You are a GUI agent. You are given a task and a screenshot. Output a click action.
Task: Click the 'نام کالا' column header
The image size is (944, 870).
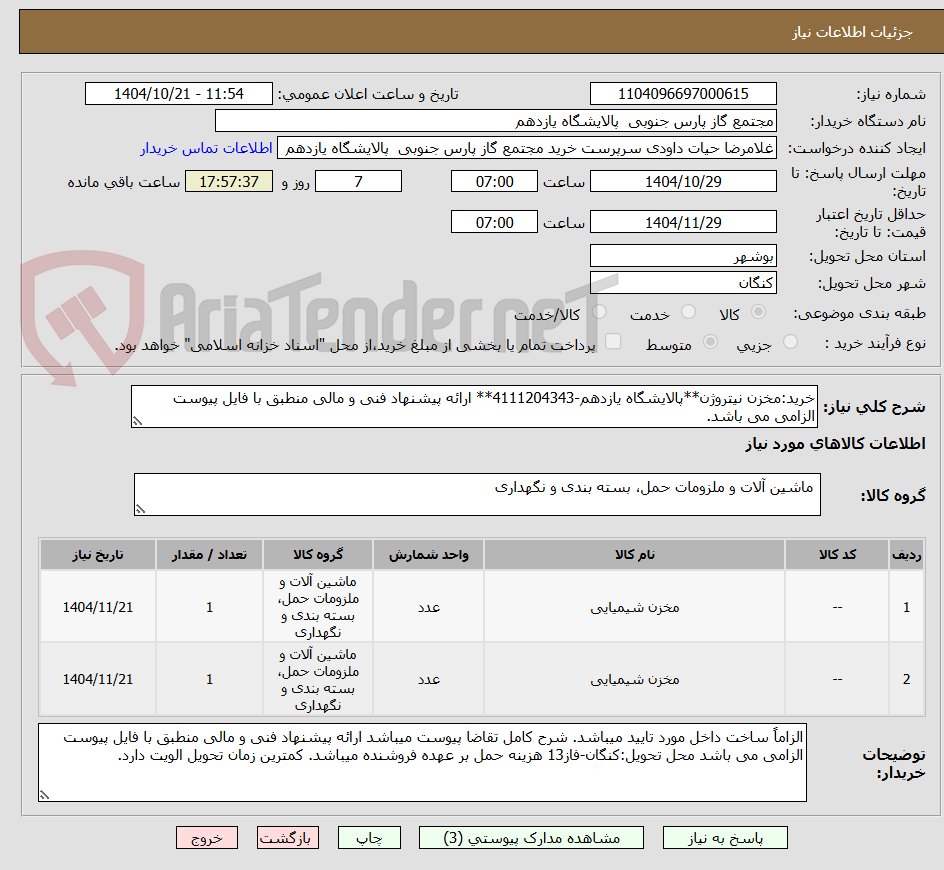(x=635, y=555)
